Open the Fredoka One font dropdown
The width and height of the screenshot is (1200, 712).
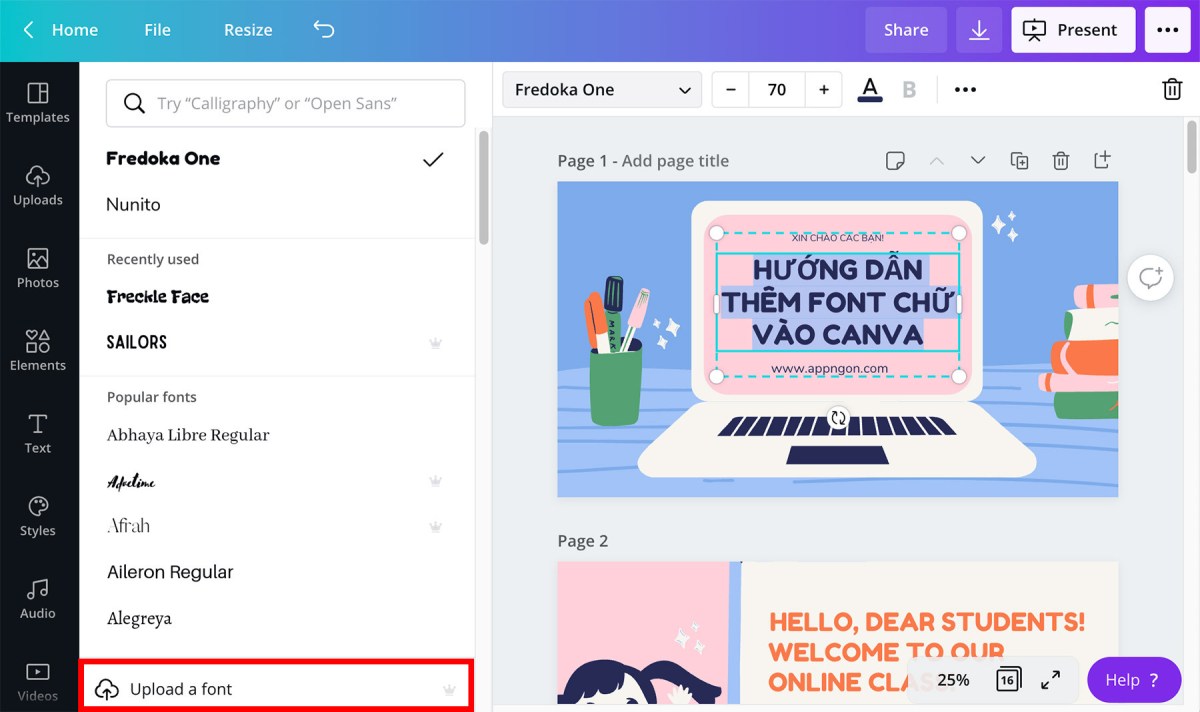click(602, 90)
